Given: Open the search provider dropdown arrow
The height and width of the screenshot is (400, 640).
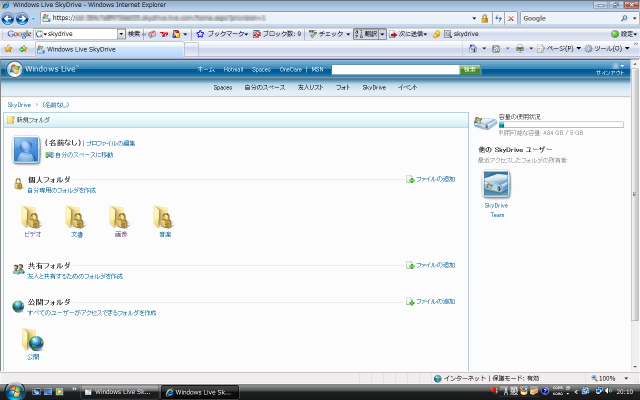Looking at the screenshot, I should (635, 18).
